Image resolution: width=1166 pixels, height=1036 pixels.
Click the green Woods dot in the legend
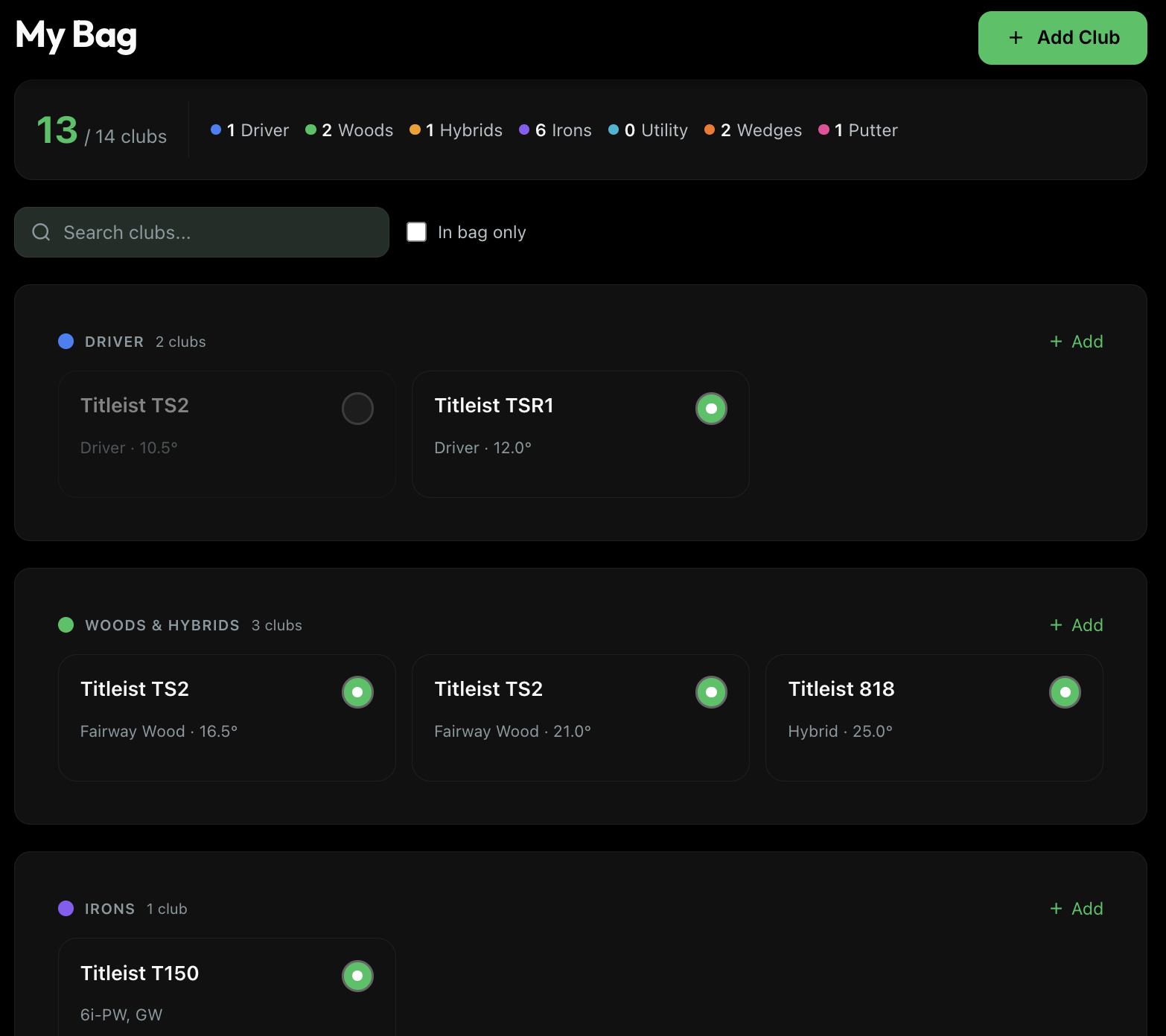[x=310, y=129]
